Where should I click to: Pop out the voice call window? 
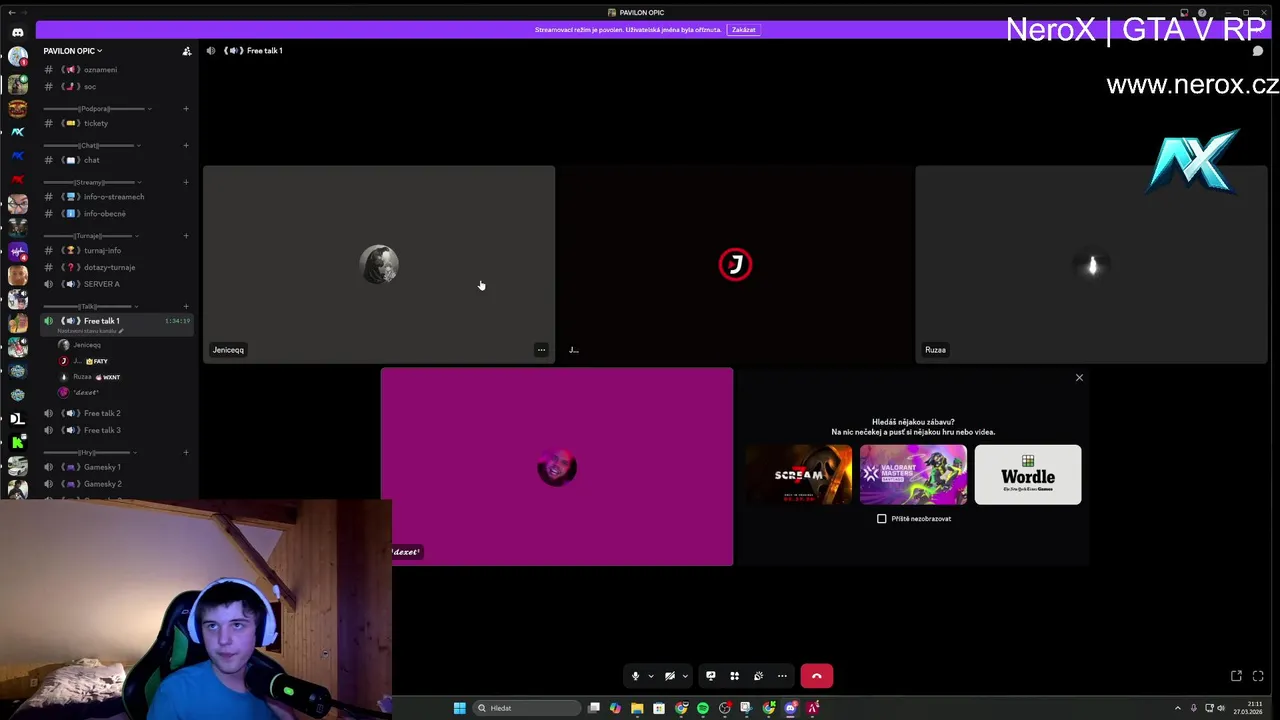pos(1236,676)
